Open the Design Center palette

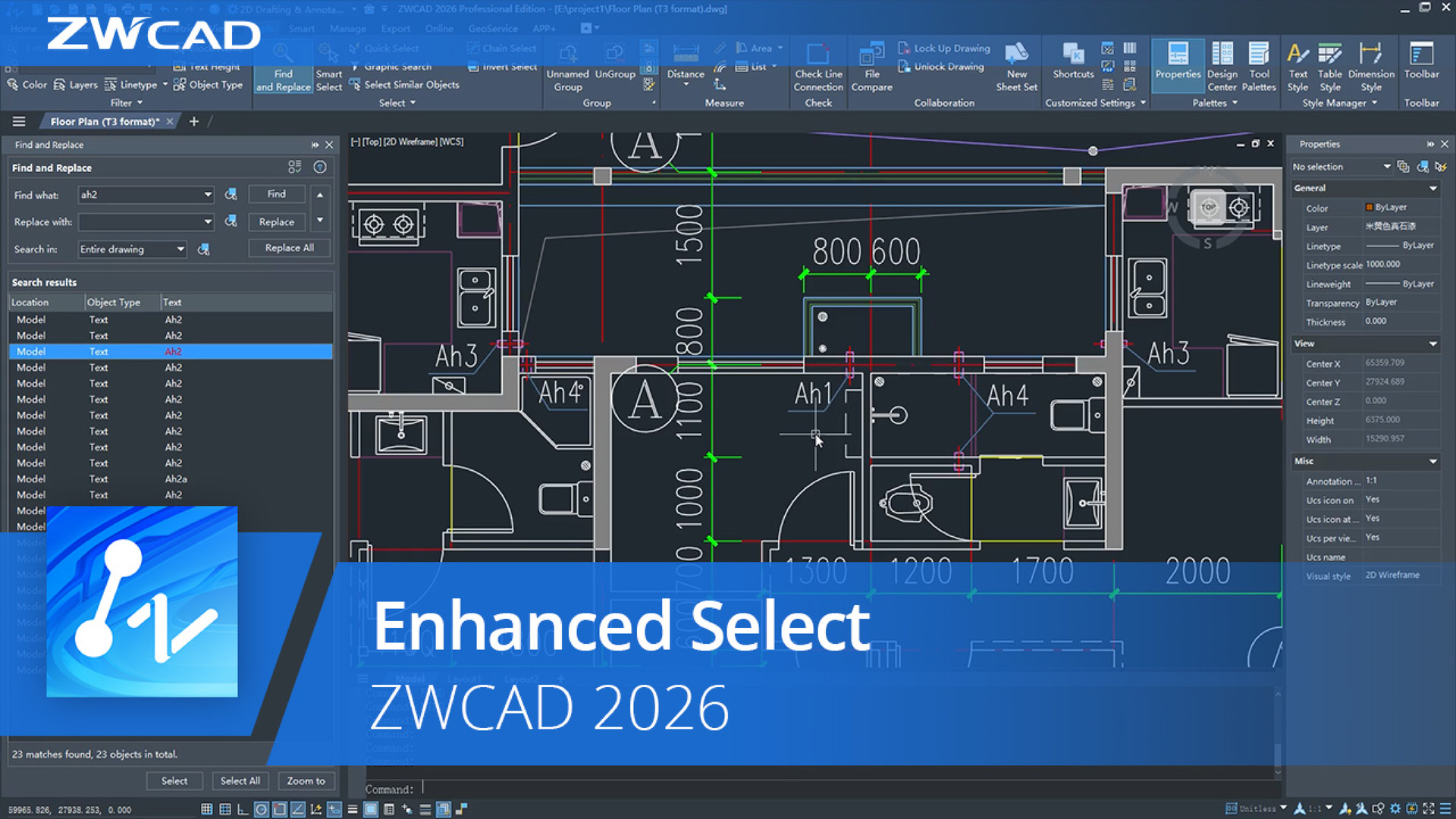(x=1222, y=68)
